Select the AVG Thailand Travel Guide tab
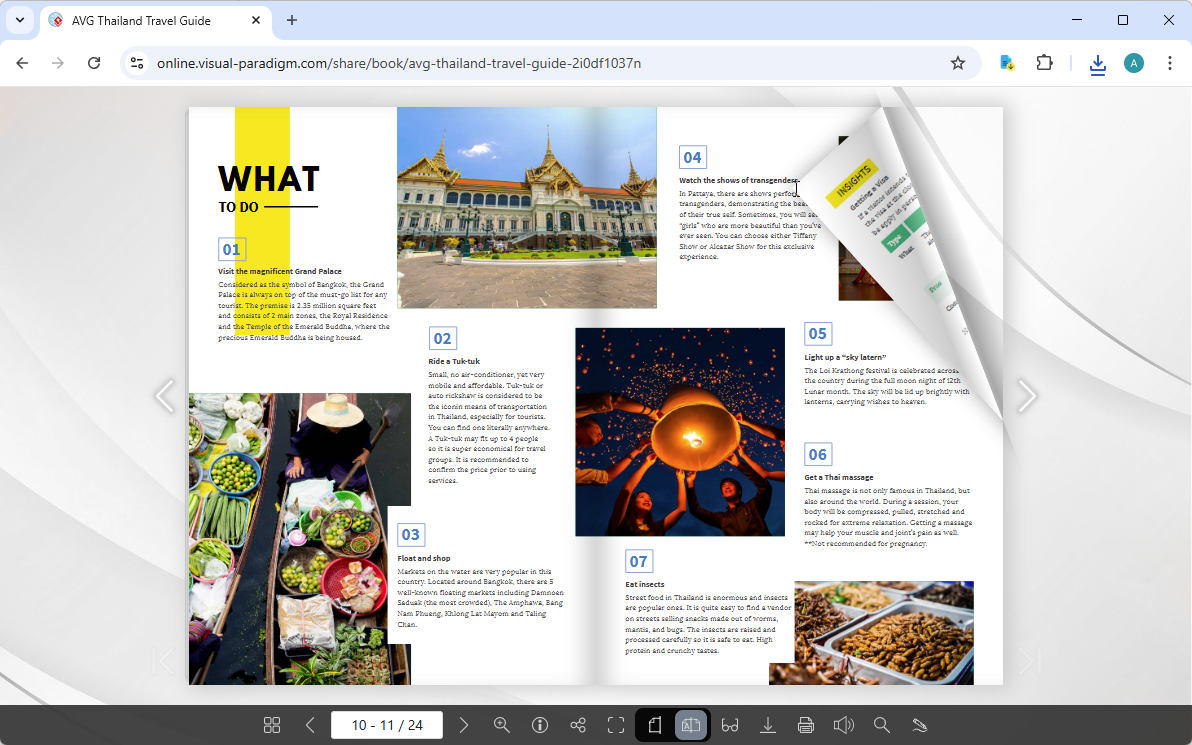Viewport: 1192px width, 745px height. coord(140,20)
